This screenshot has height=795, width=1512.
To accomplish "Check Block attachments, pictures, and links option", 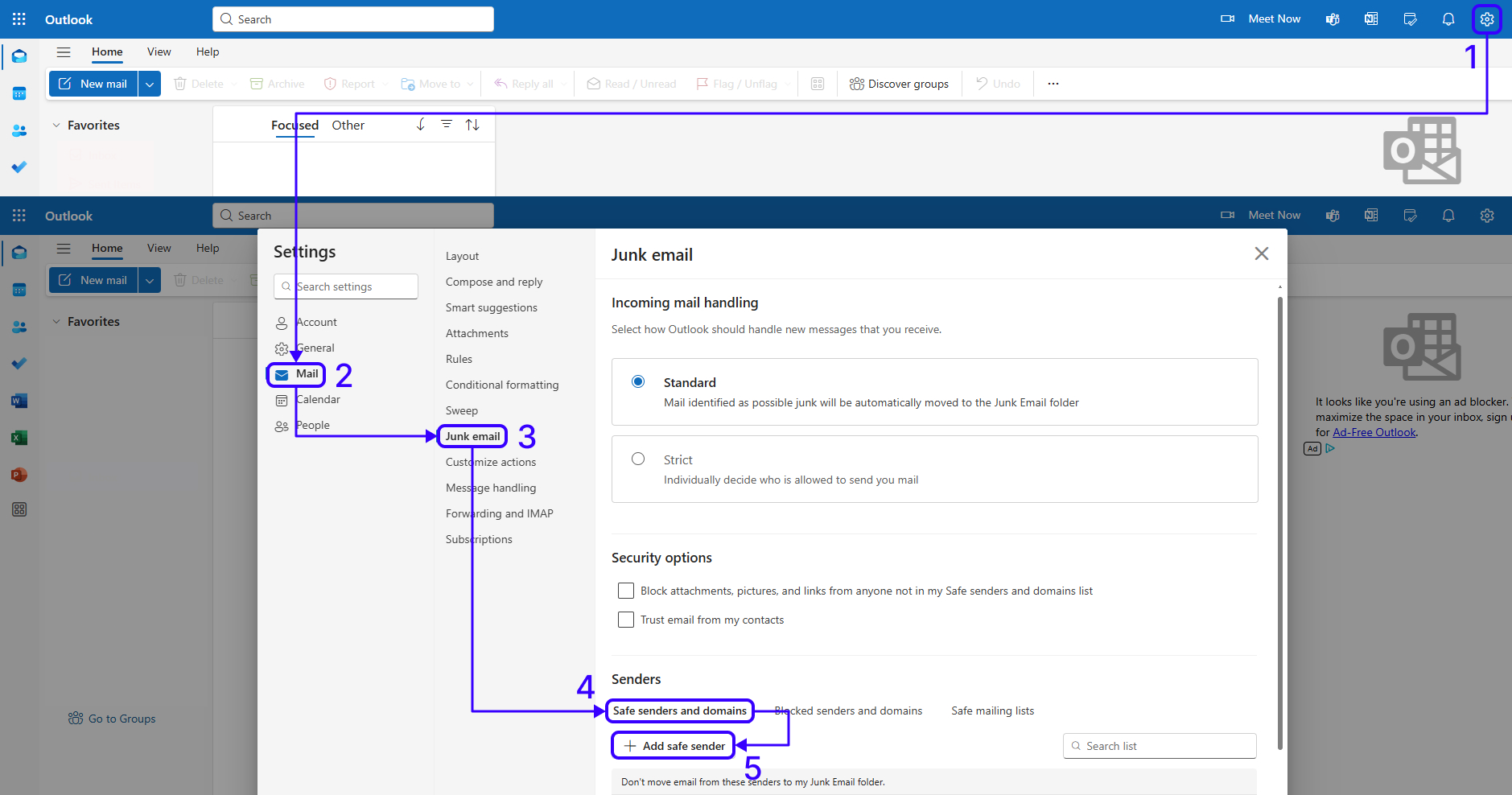I will (x=626, y=591).
